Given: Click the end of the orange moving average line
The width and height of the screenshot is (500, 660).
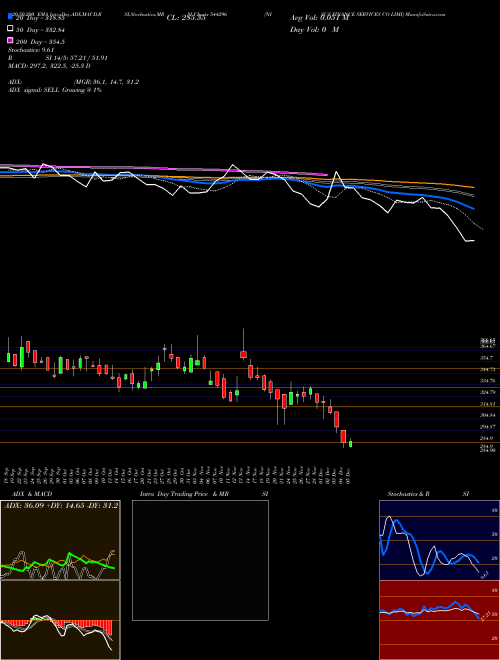Looking at the screenshot, I should 473,187.
